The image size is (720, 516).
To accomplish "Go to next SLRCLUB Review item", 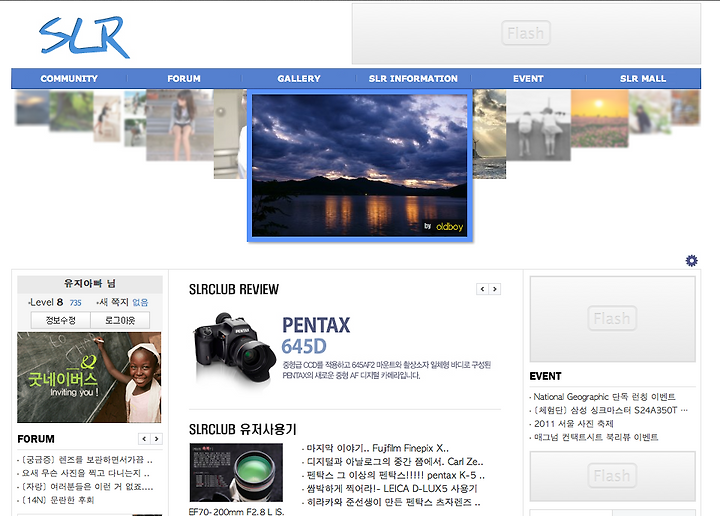I will [495, 289].
